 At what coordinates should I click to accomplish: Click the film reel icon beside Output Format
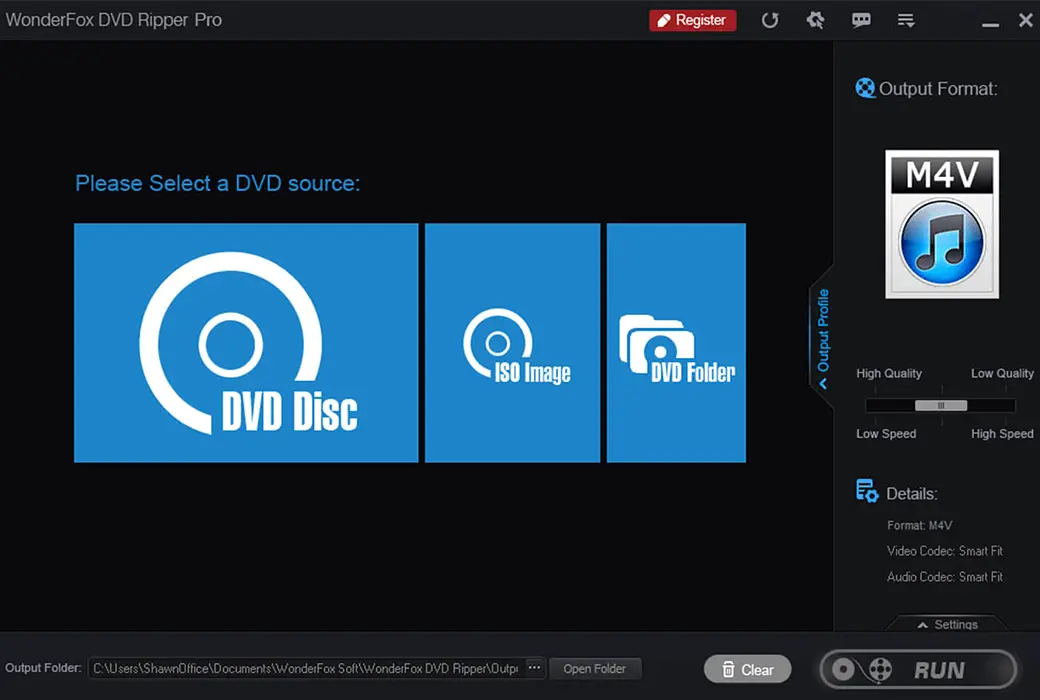(x=865, y=88)
